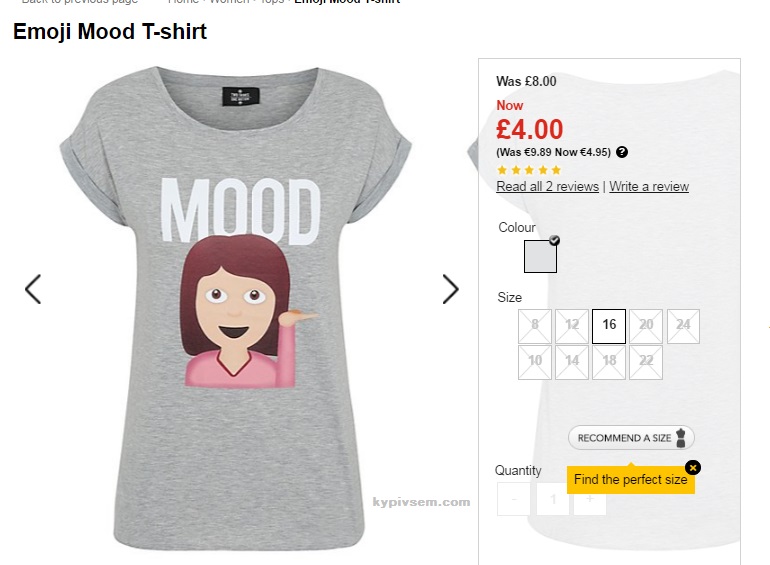Open 'Read all 2 reviews' link
770x565 pixels.
pos(547,187)
